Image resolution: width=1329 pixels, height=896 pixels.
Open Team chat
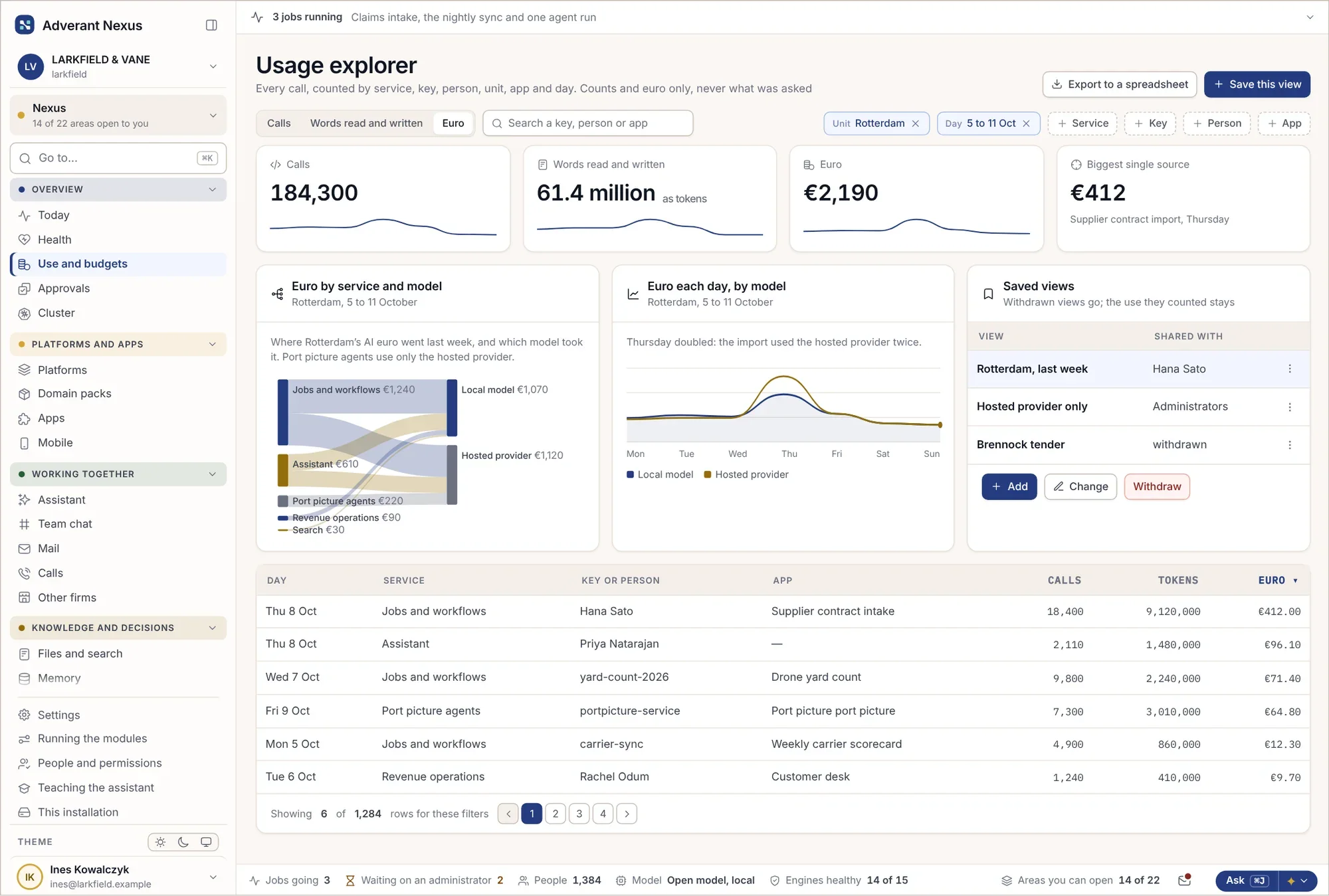click(x=118, y=524)
